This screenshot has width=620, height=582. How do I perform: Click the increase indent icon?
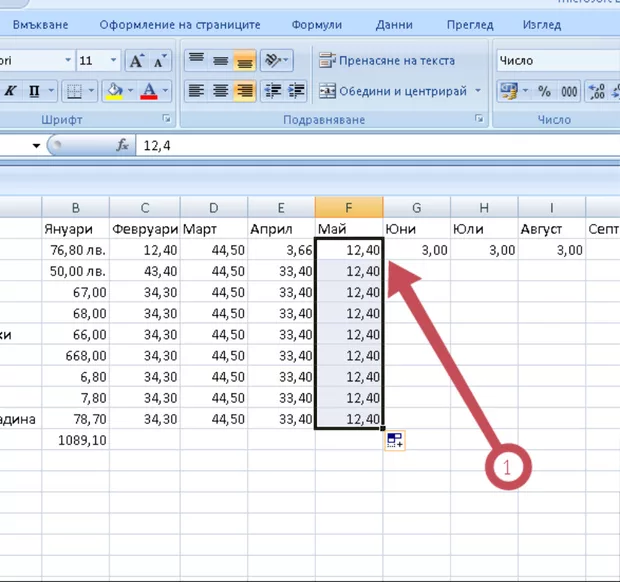pyautogui.click(x=296, y=91)
